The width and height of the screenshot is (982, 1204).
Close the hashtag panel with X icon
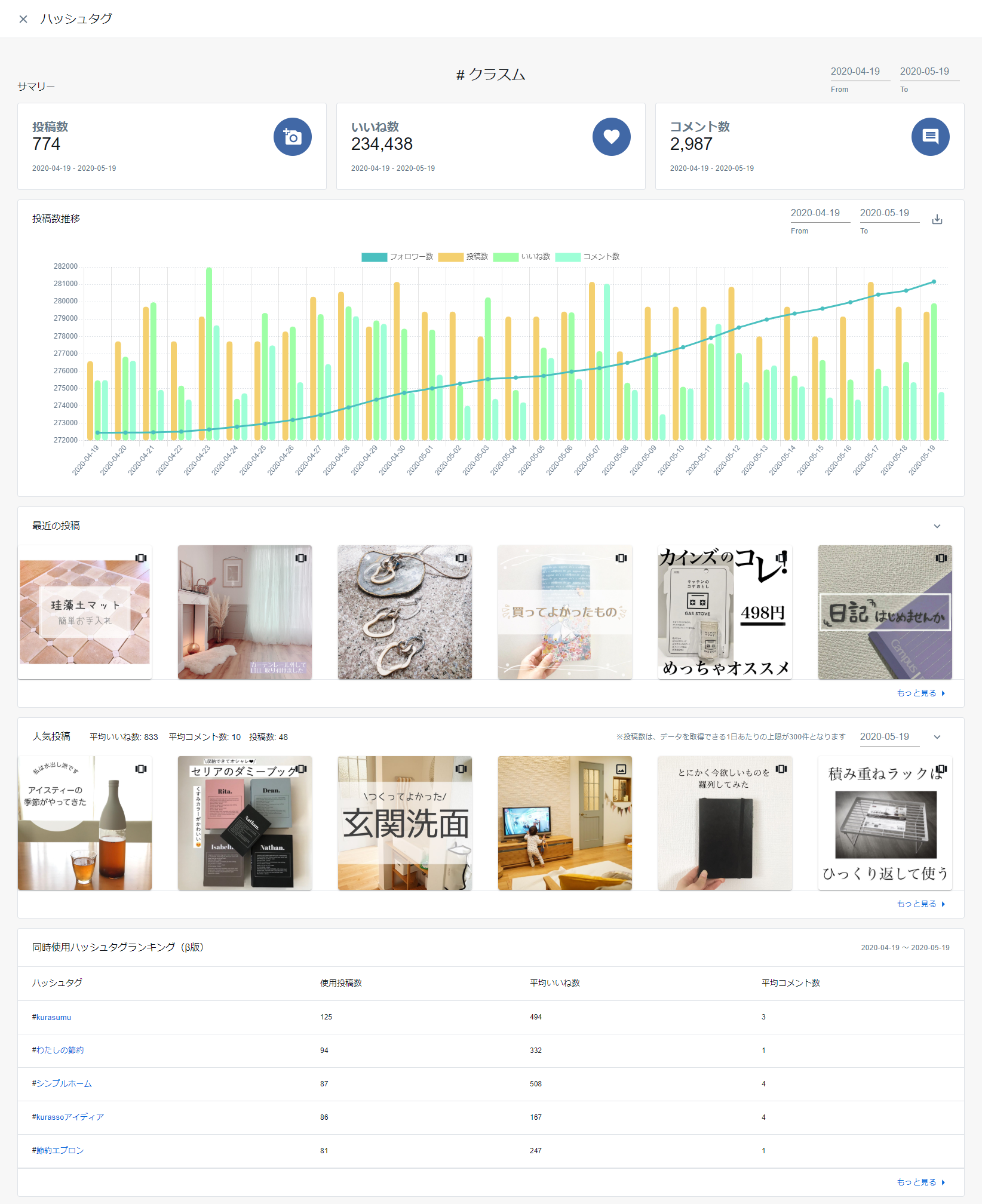(23, 19)
